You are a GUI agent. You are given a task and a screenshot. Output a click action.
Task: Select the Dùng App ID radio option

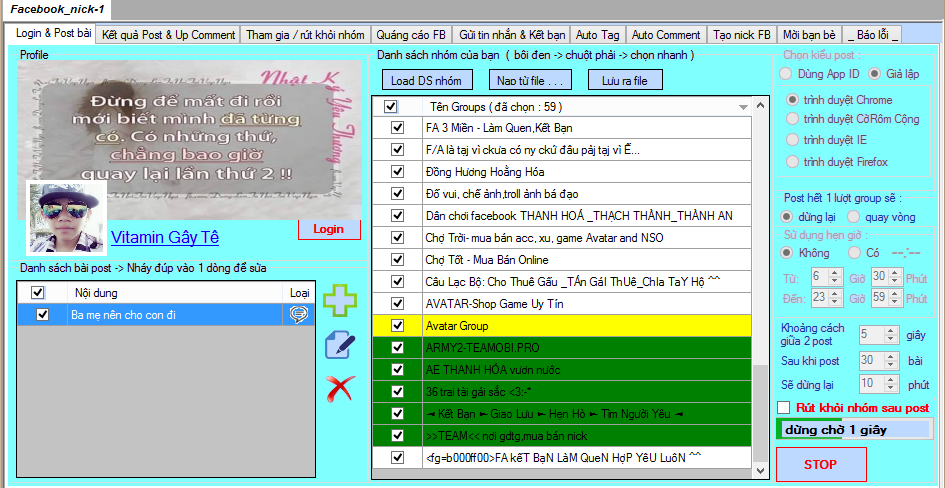pos(785,74)
